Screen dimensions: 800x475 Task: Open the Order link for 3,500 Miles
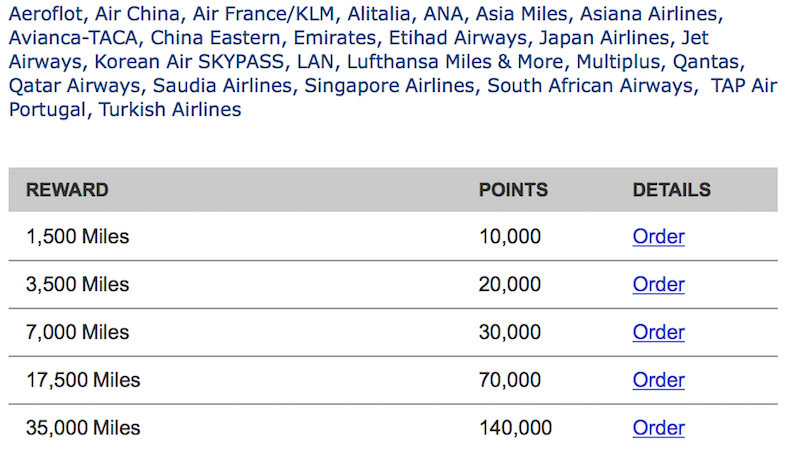658,284
